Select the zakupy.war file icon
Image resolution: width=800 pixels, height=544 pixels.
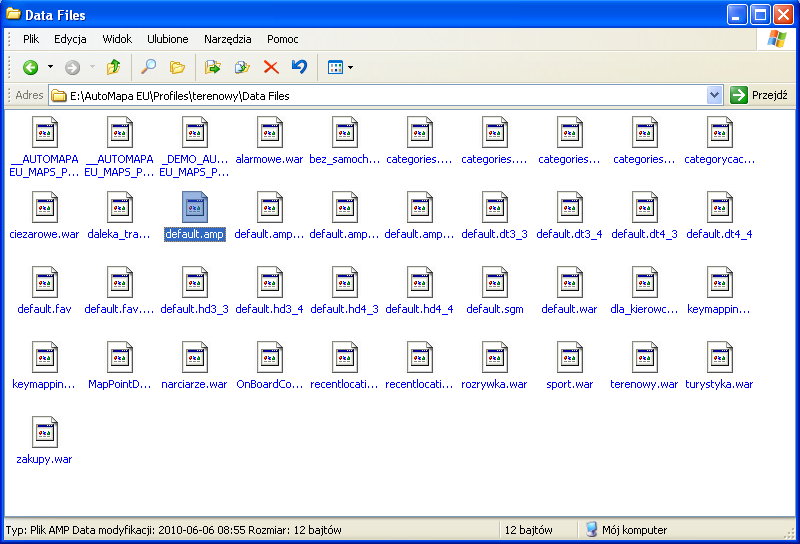[x=44, y=433]
